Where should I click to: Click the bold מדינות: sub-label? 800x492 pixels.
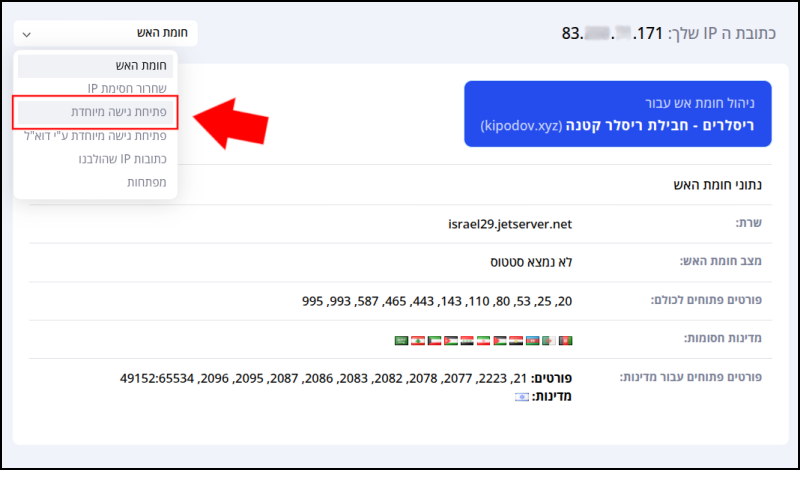pos(552,397)
